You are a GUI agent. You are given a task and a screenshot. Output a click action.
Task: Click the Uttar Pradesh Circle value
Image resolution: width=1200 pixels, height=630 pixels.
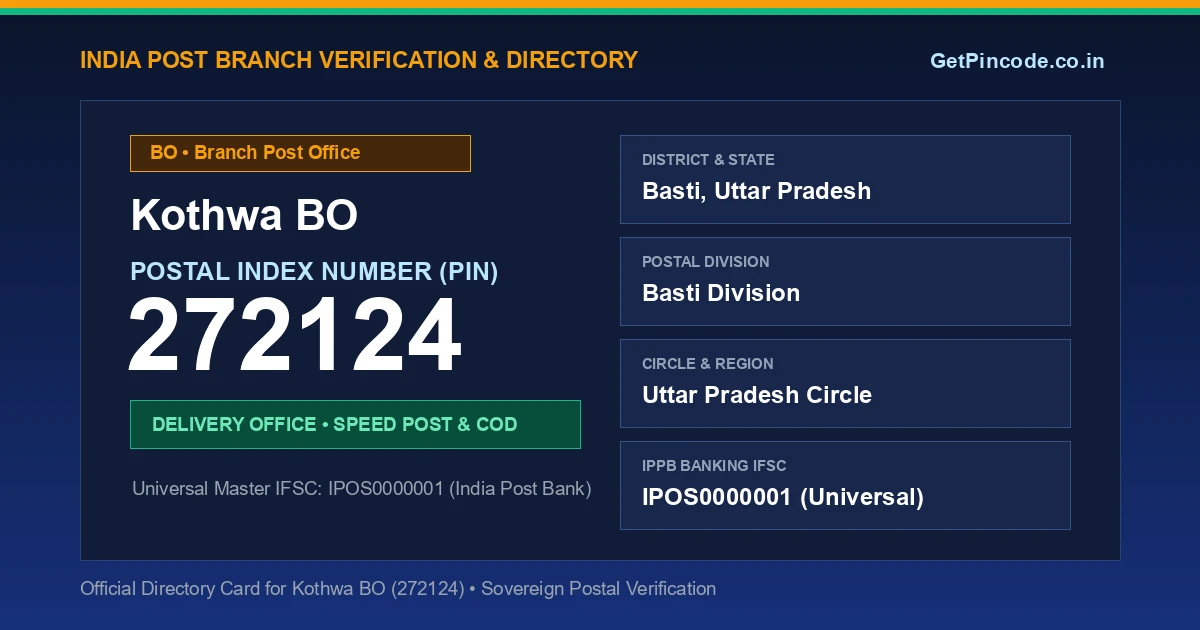tap(757, 395)
